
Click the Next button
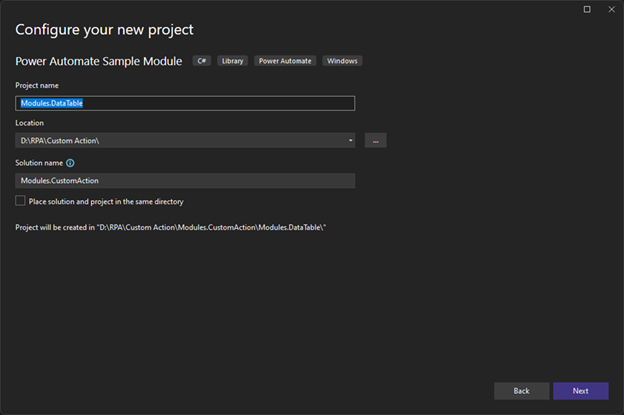[580, 391]
